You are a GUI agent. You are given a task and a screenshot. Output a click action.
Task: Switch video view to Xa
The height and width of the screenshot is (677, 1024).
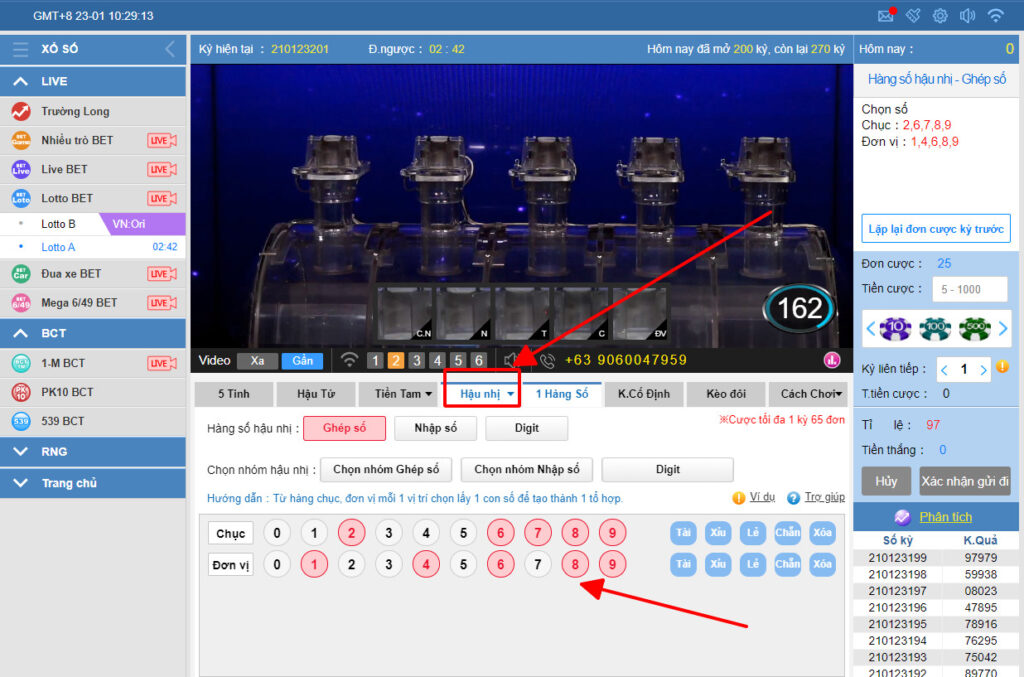(257, 361)
